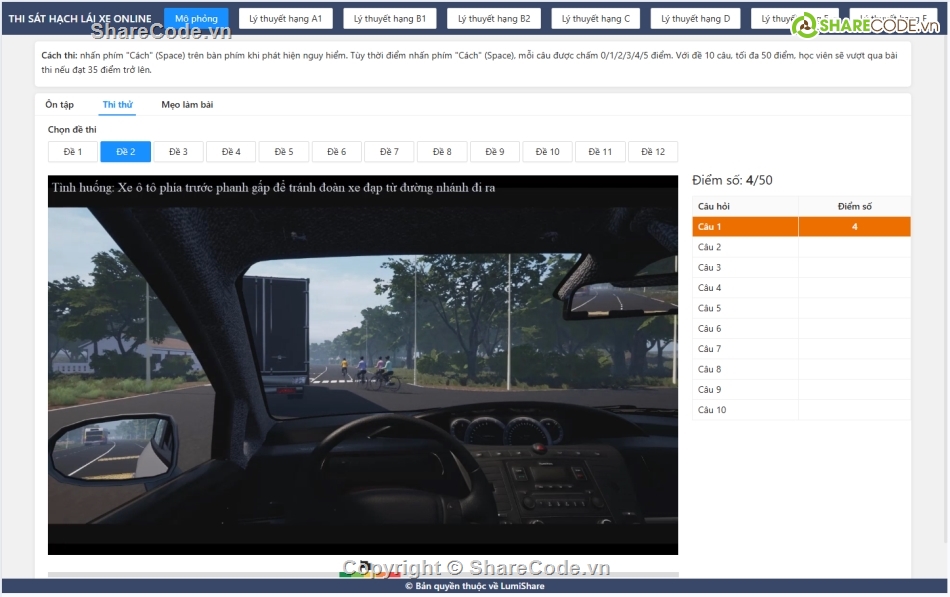Viewport: 950px width, 597px height.
Task: Open the Mẹo làm bài tab
Action: pos(187,105)
